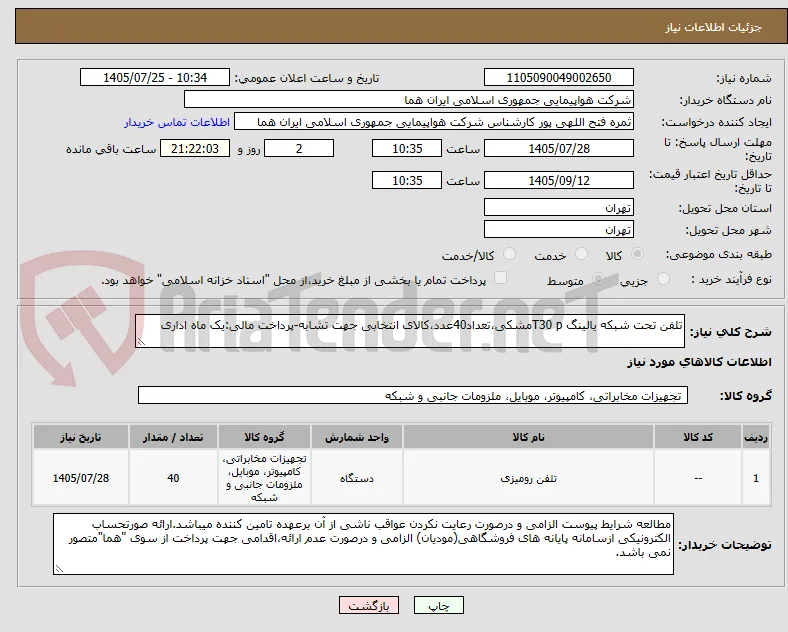Click the چاپ print button
Screen dimensions: 788x632
click(439, 605)
